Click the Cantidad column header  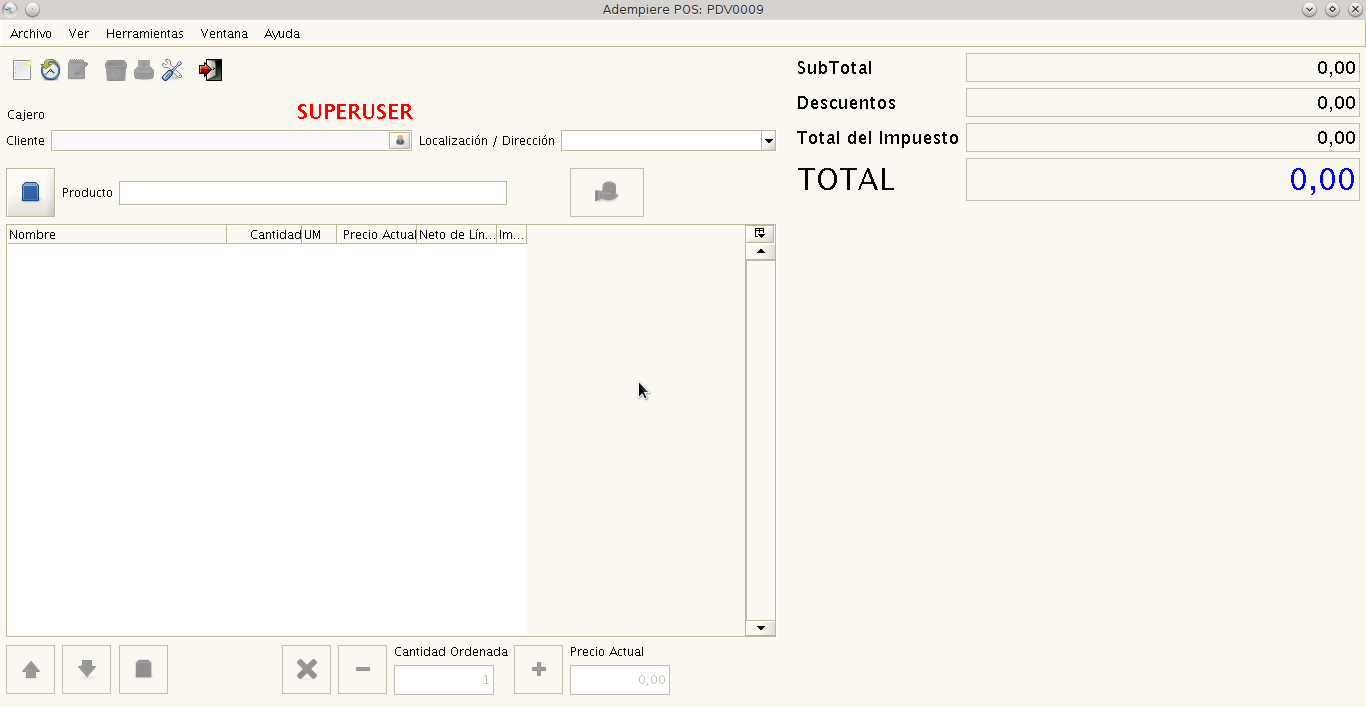(x=265, y=235)
